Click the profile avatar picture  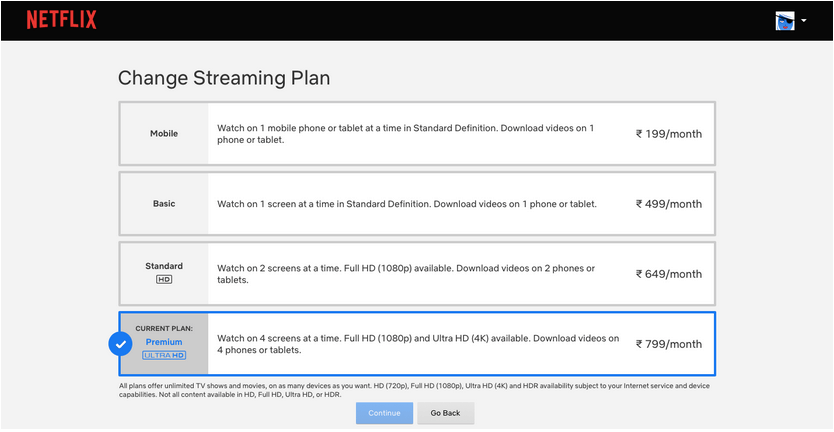coord(785,21)
